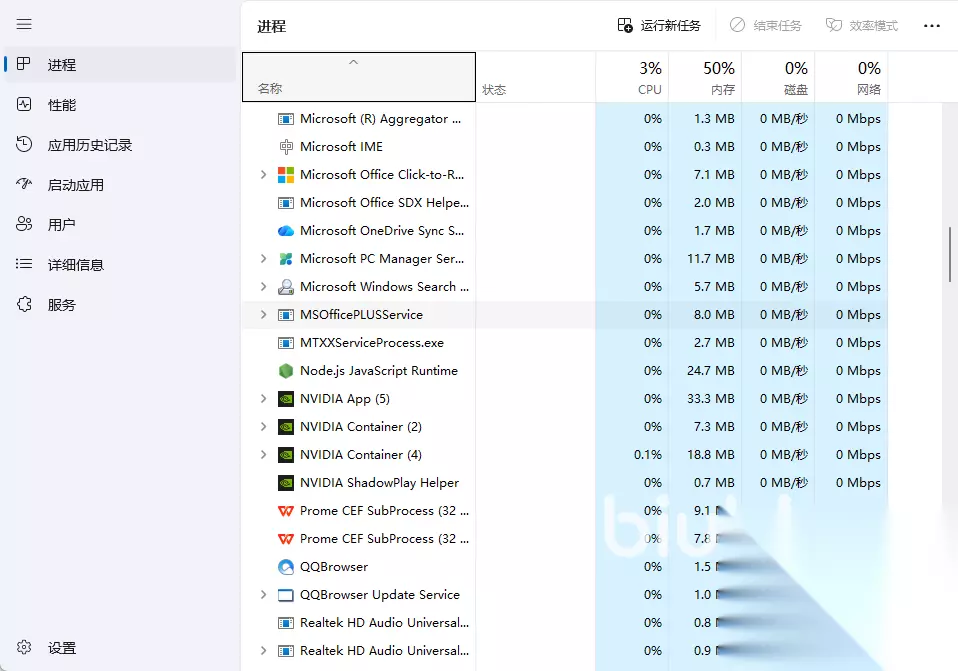Click the Microsoft Office Click-to-Run icon
958x671 pixels.
click(x=285, y=175)
